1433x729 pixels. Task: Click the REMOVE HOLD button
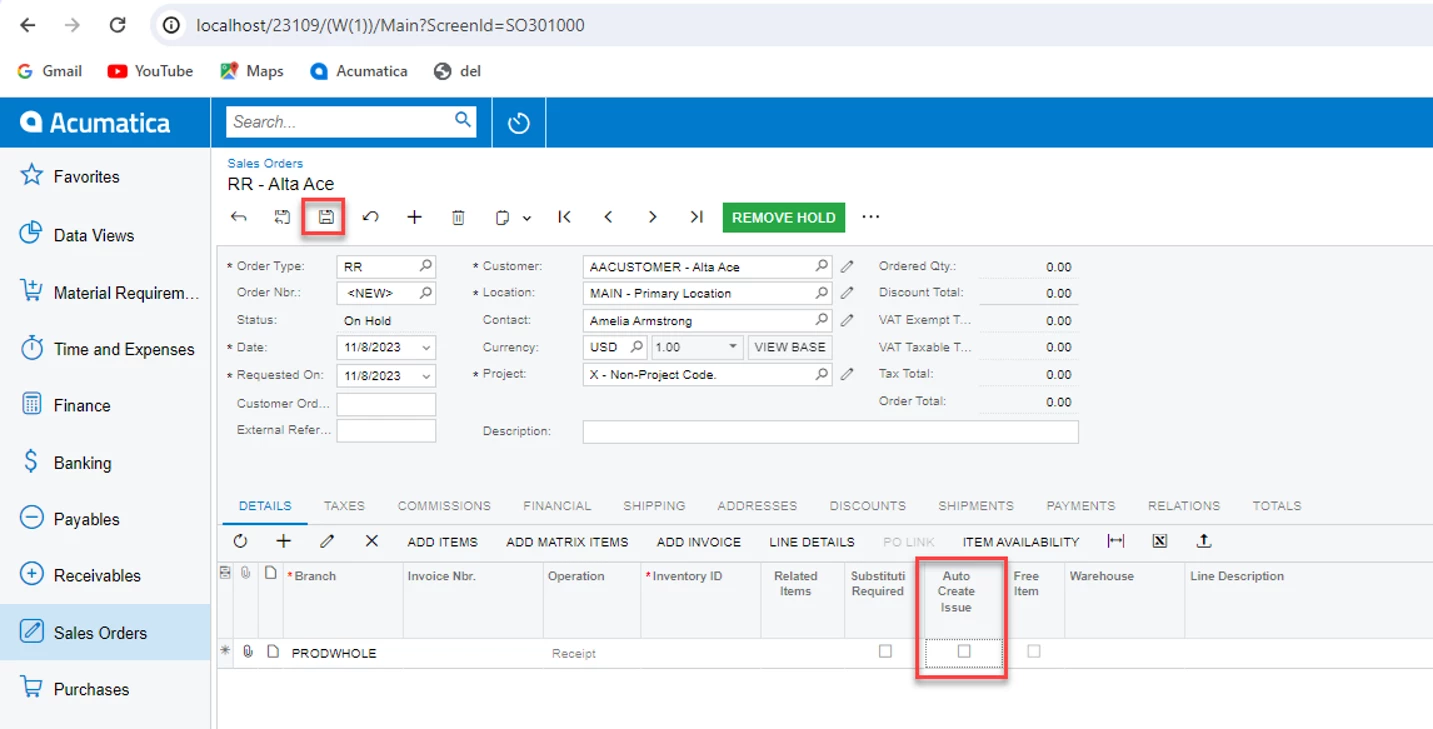[x=784, y=217]
